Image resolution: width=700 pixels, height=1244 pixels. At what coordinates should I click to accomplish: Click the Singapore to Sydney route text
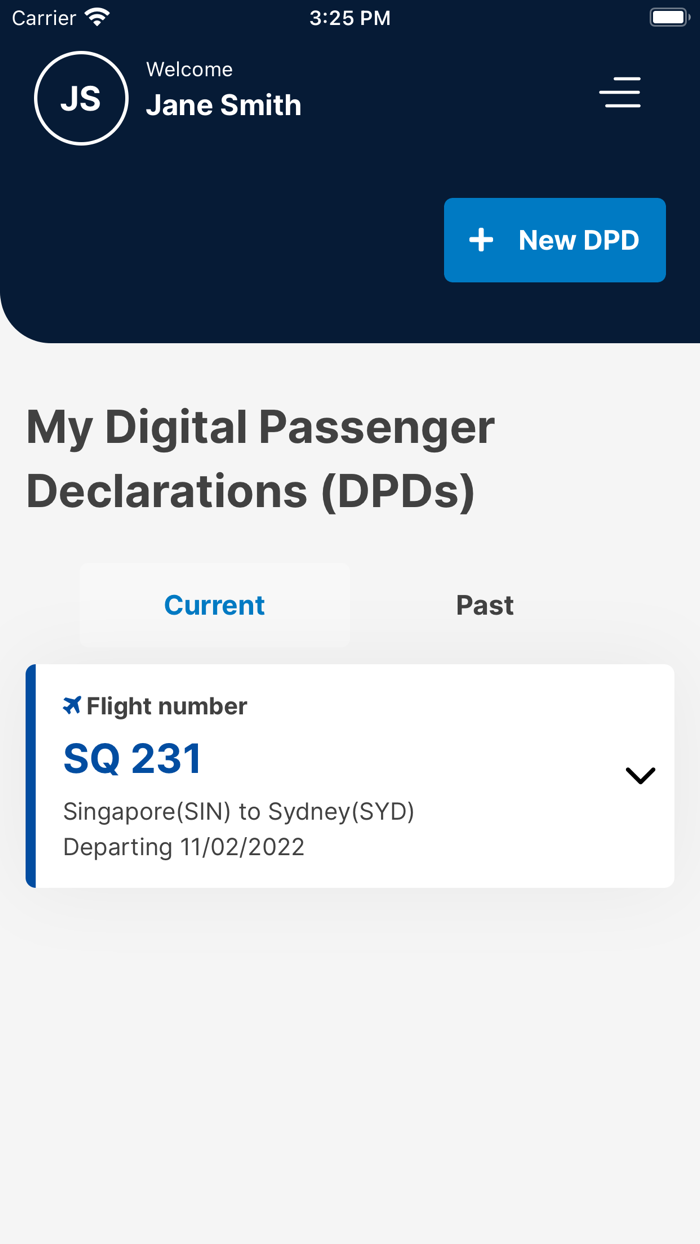238,811
